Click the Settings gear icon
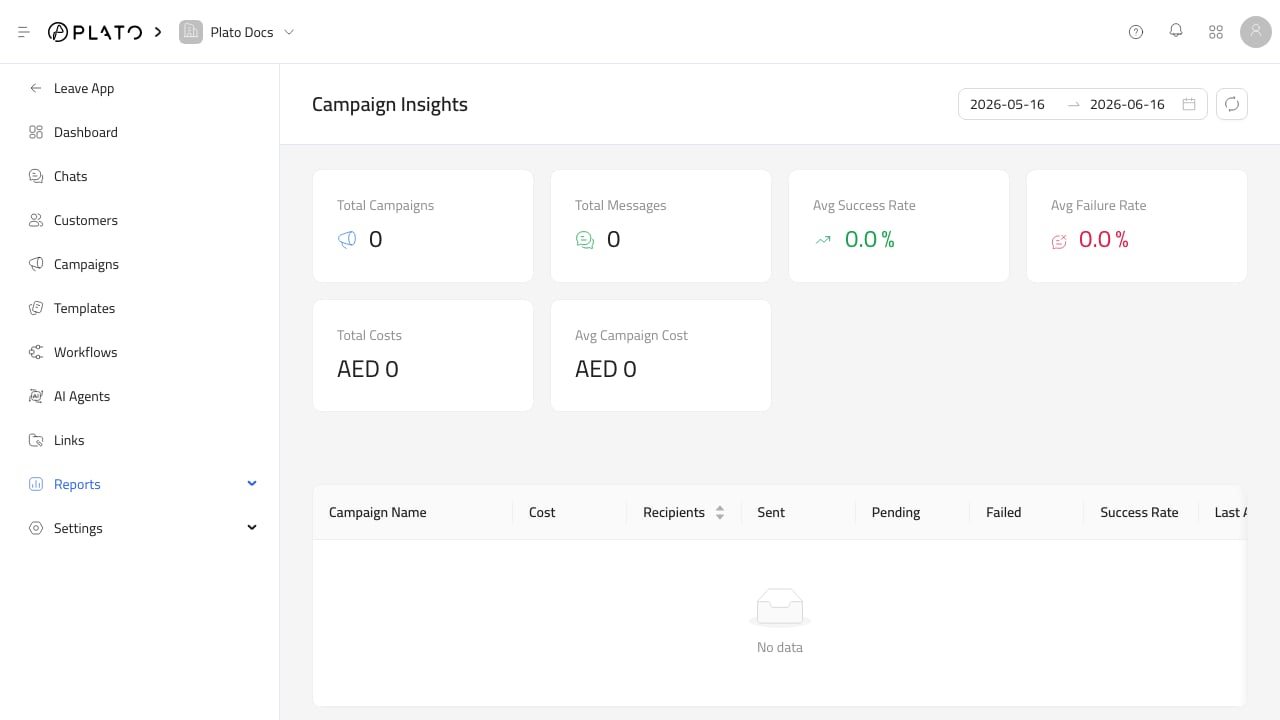The image size is (1280, 720). pos(36,528)
